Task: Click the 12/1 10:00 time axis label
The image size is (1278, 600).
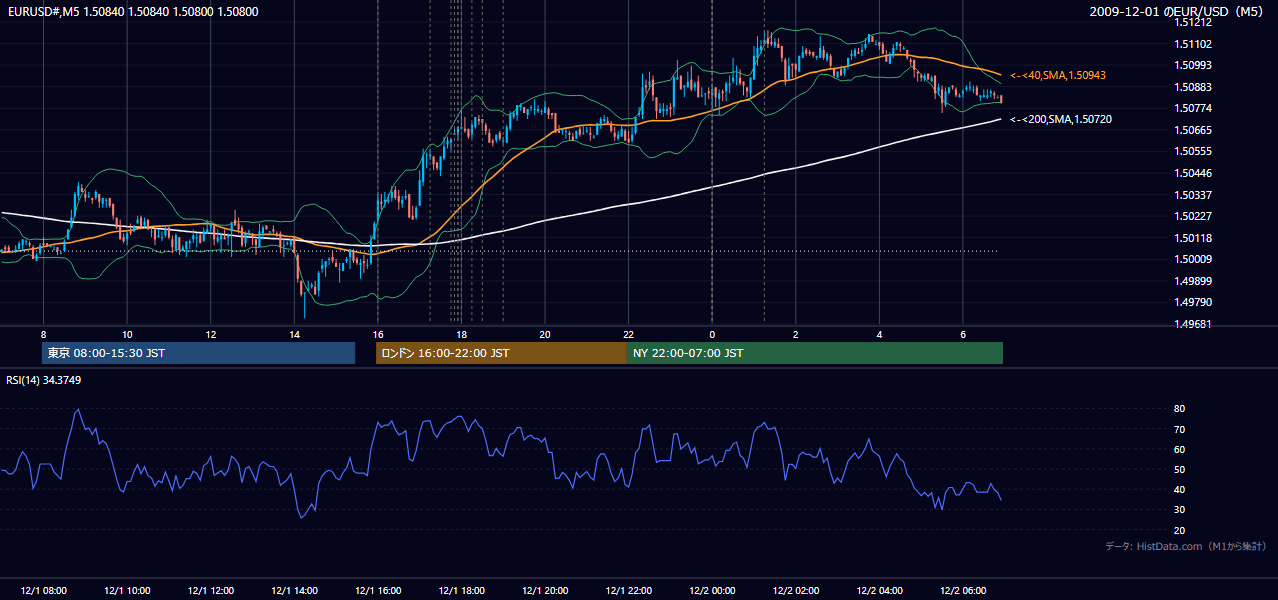Action: [127, 591]
